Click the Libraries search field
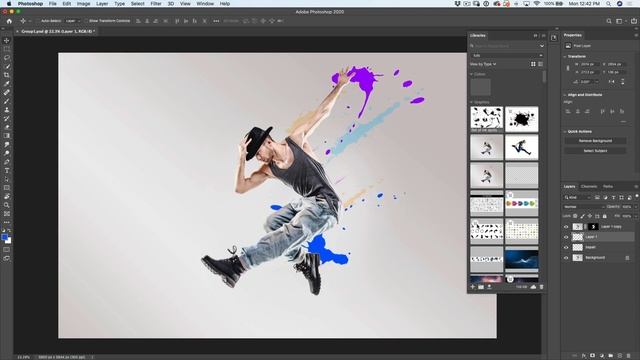 507,46
